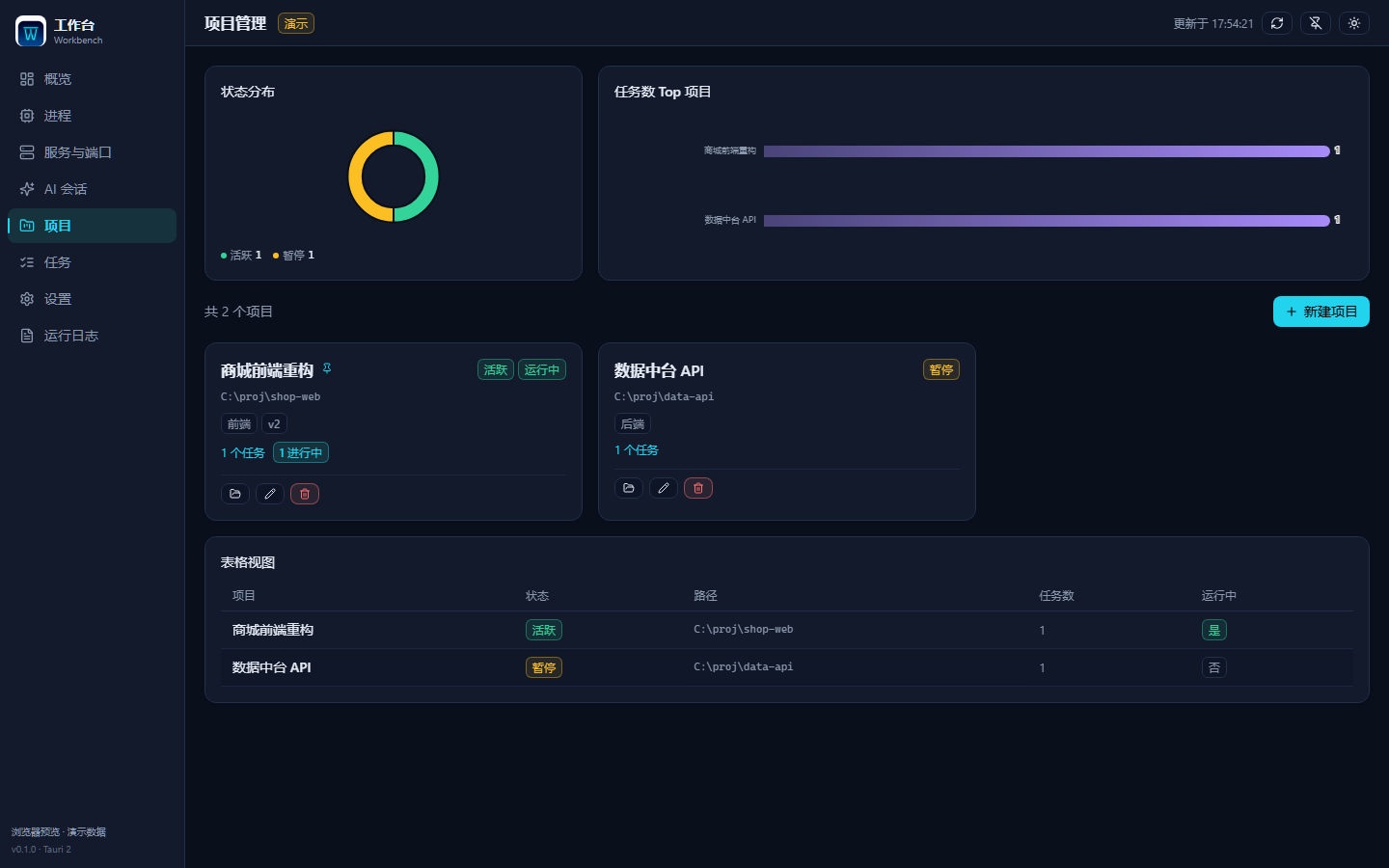Screen dimensions: 1389x868
Task: Click the 暂停 1 legend entry
Action: point(293,256)
